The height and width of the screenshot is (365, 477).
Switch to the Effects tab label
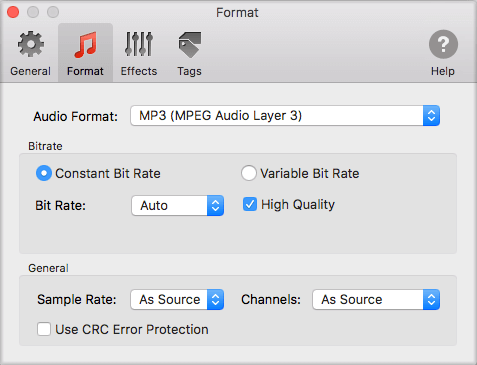139,71
